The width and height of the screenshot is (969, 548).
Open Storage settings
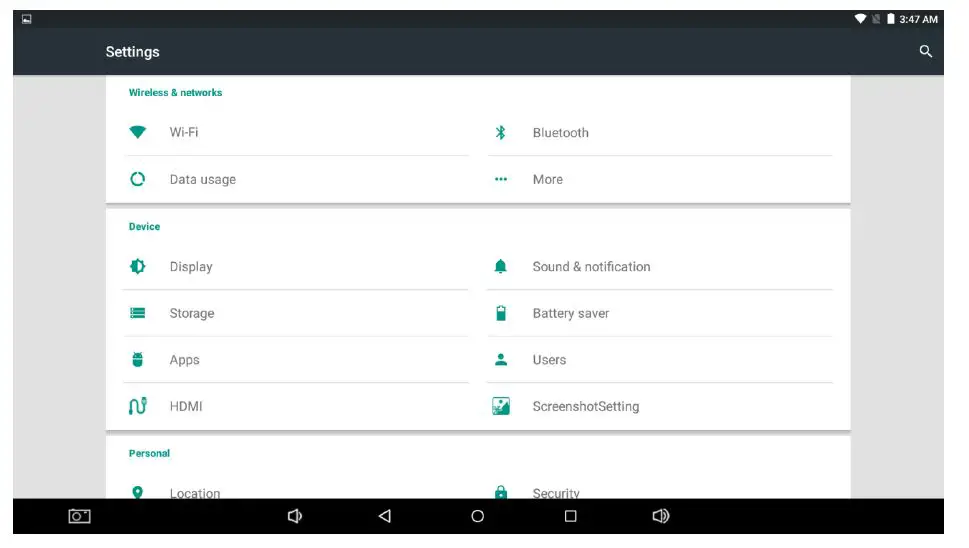[295, 313]
